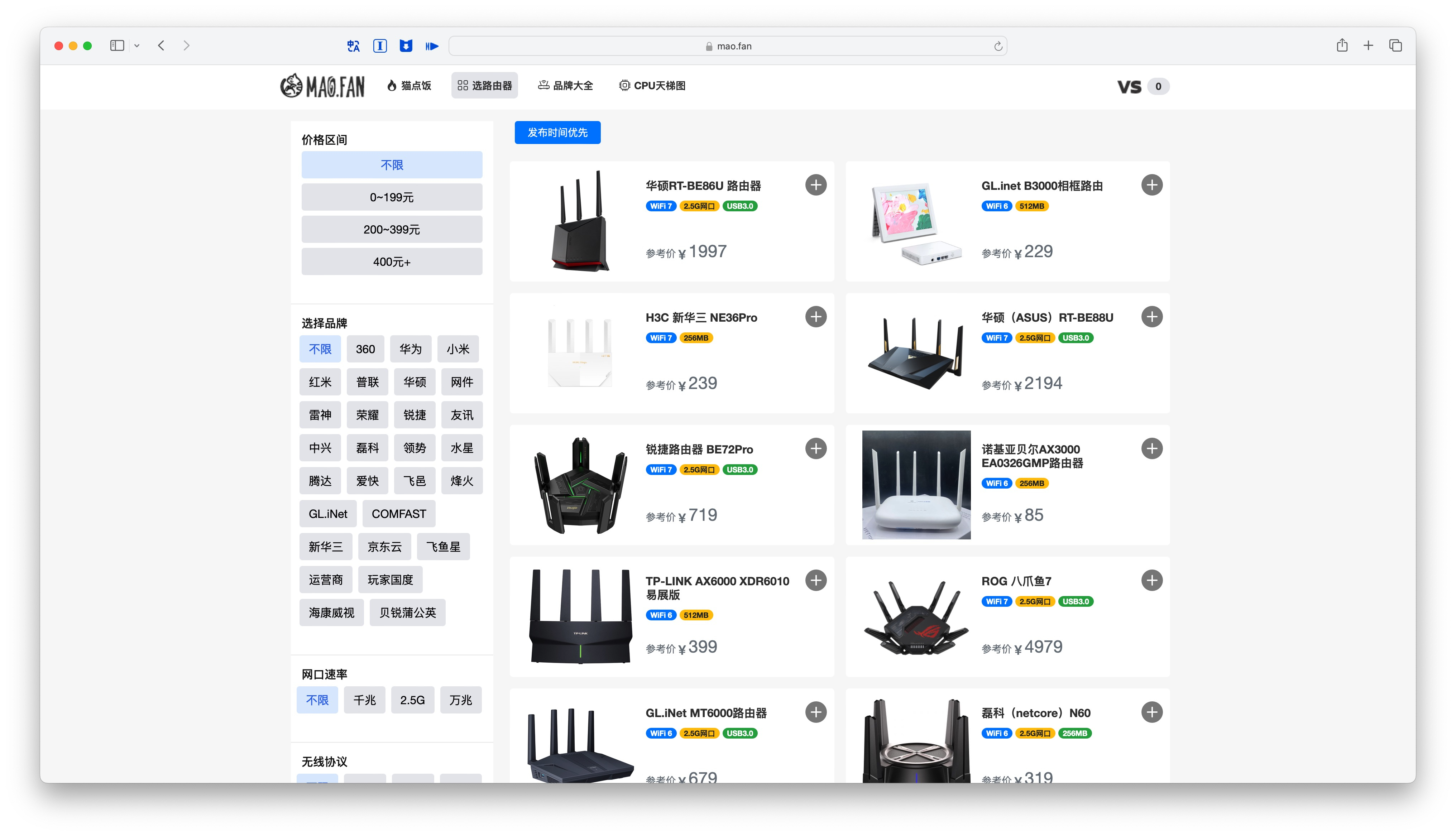
Task: Filter by brand 锐捷
Action: point(415,415)
